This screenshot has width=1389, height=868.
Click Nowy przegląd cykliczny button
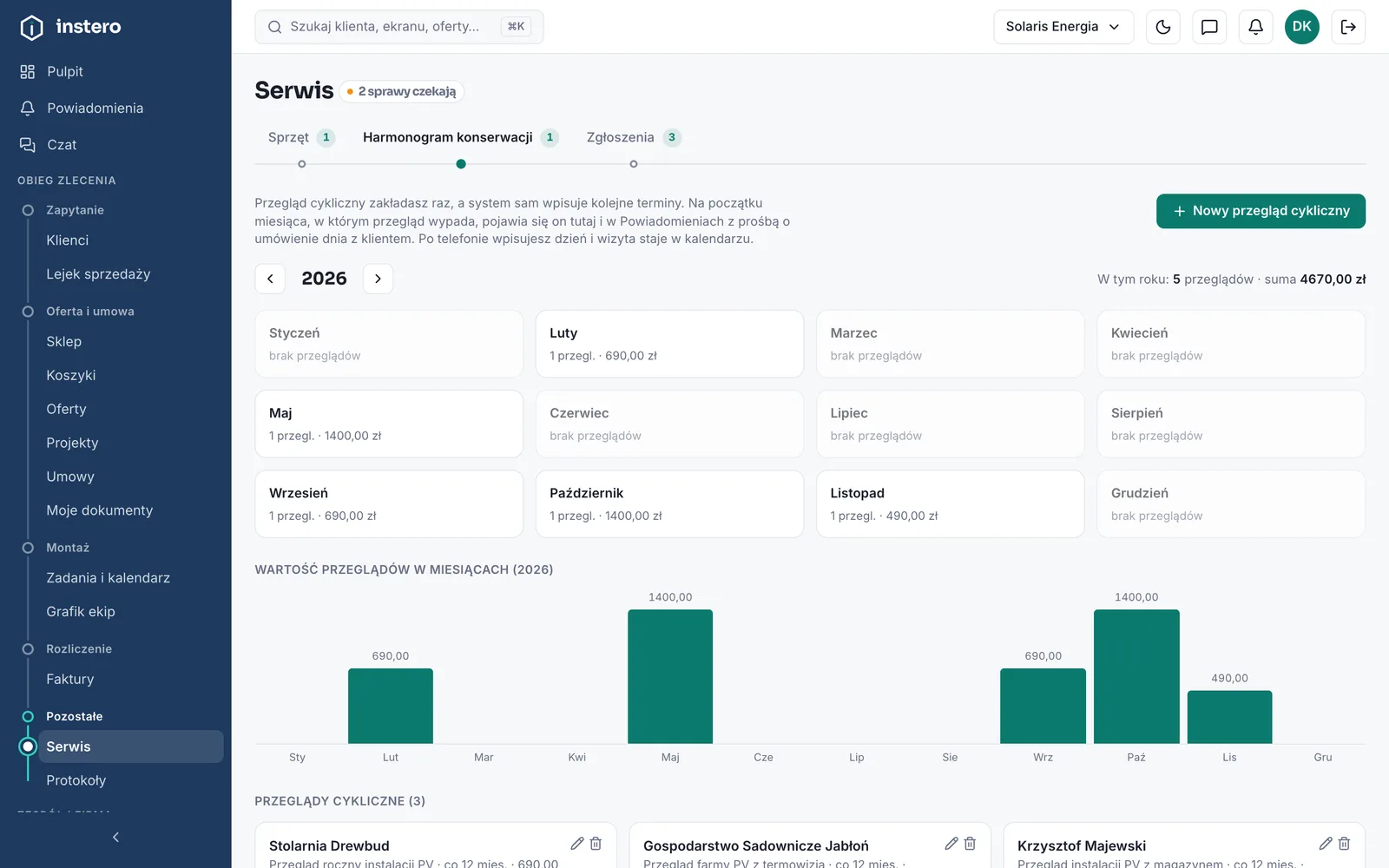coord(1261,211)
